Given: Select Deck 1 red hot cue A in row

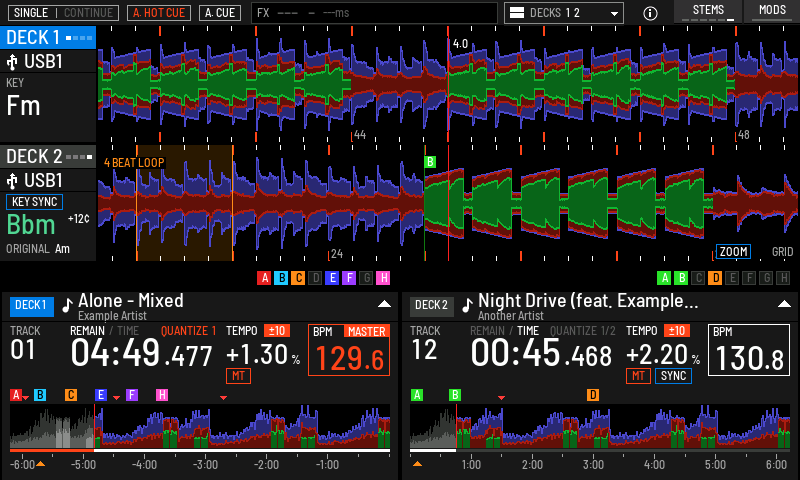Looking at the screenshot, I should [264, 278].
